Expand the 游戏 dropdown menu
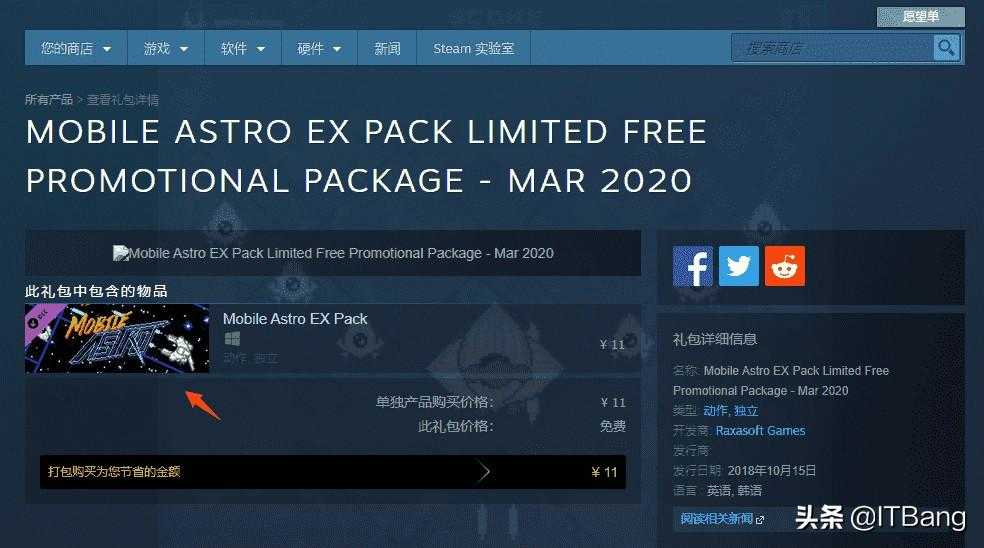 pos(166,48)
